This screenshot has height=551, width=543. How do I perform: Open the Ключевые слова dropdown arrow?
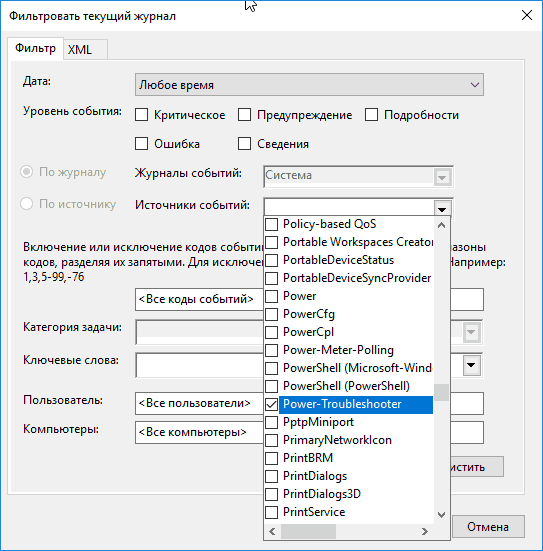471,365
